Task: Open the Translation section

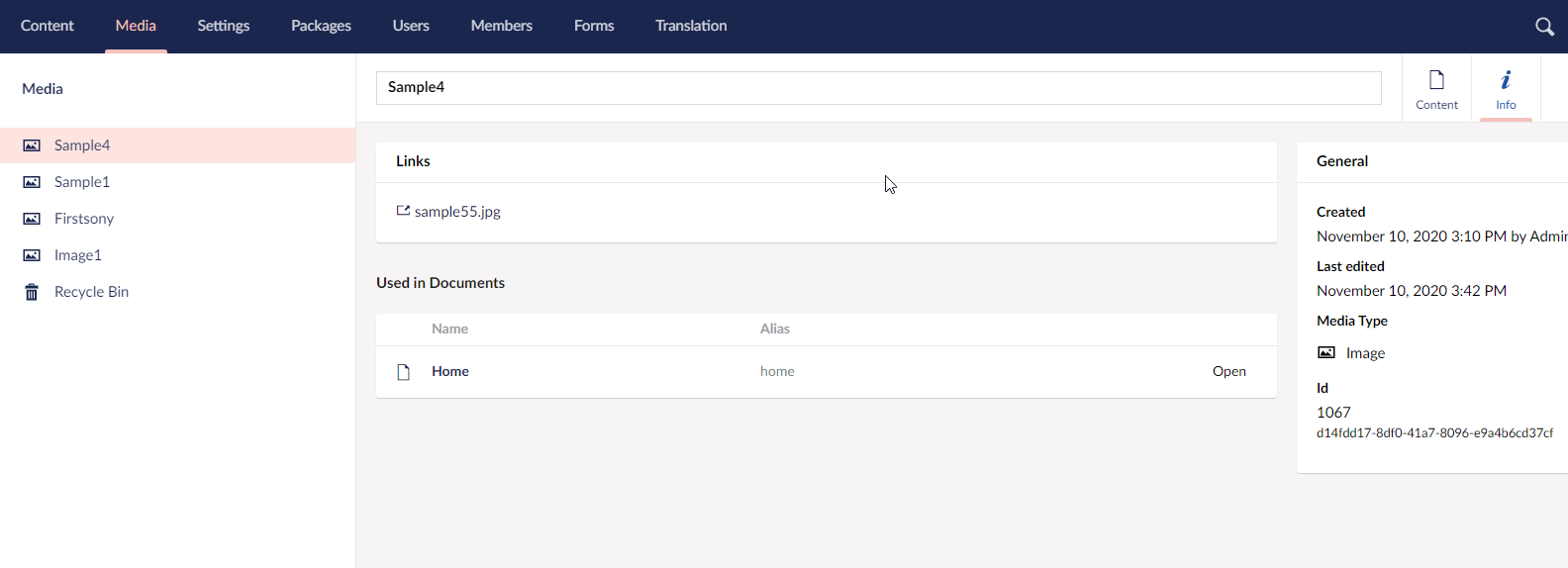Action: pyautogui.click(x=691, y=26)
